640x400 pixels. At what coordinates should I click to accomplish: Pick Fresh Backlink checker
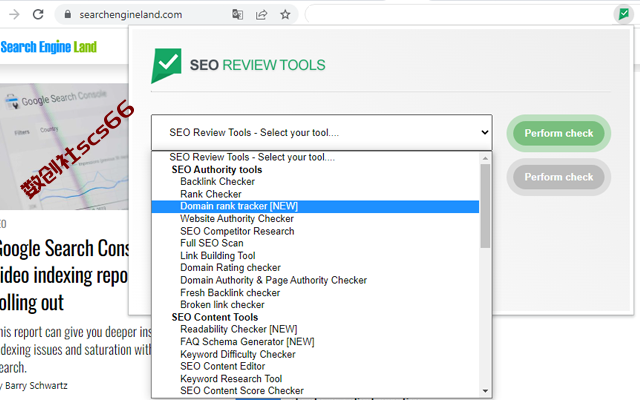point(315,293)
